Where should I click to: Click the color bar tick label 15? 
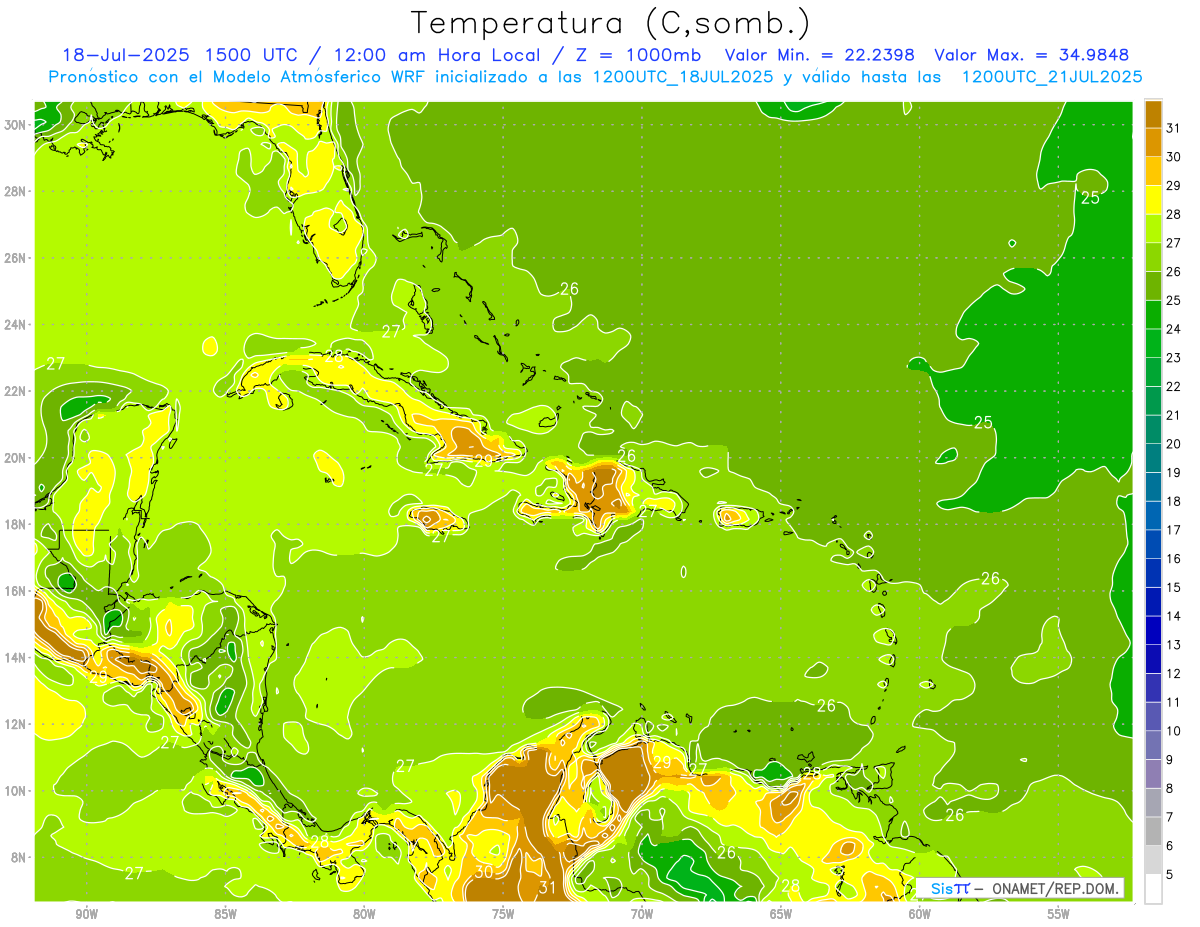1174,588
